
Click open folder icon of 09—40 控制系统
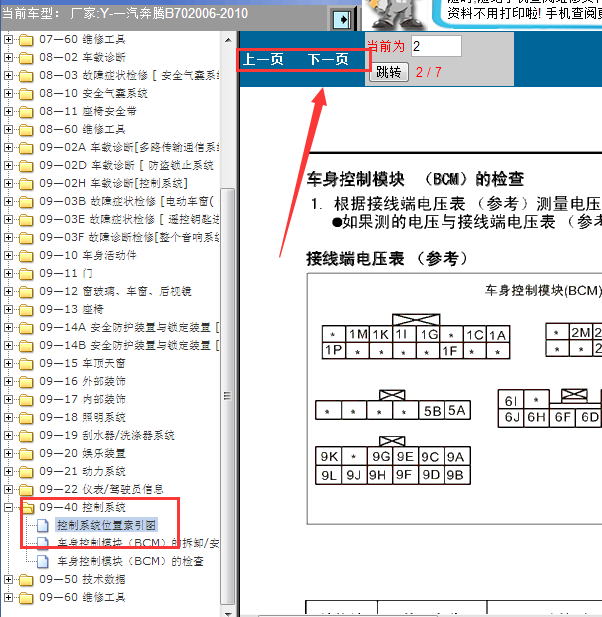(27, 508)
